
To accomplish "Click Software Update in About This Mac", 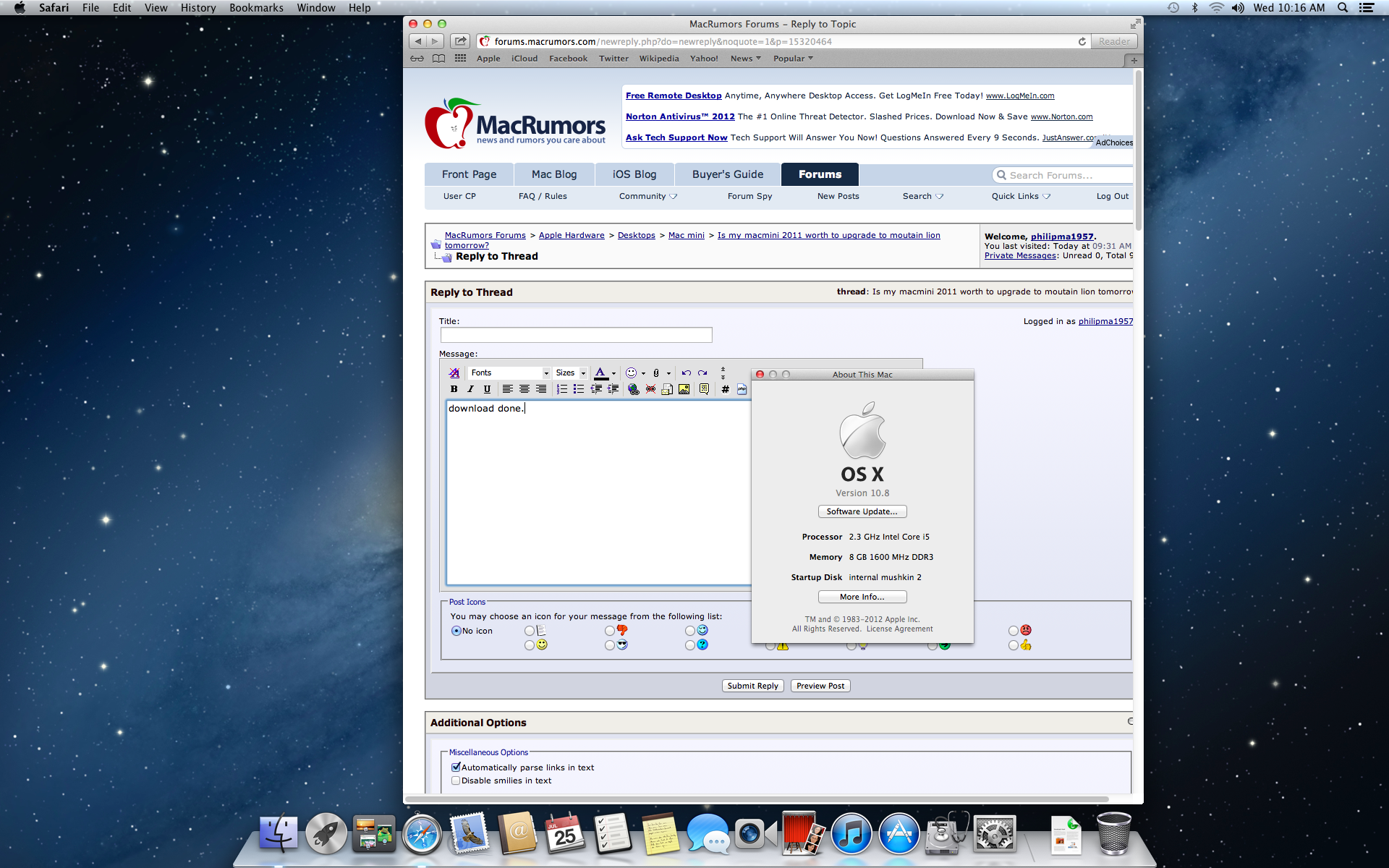I will [x=862, y=511].
